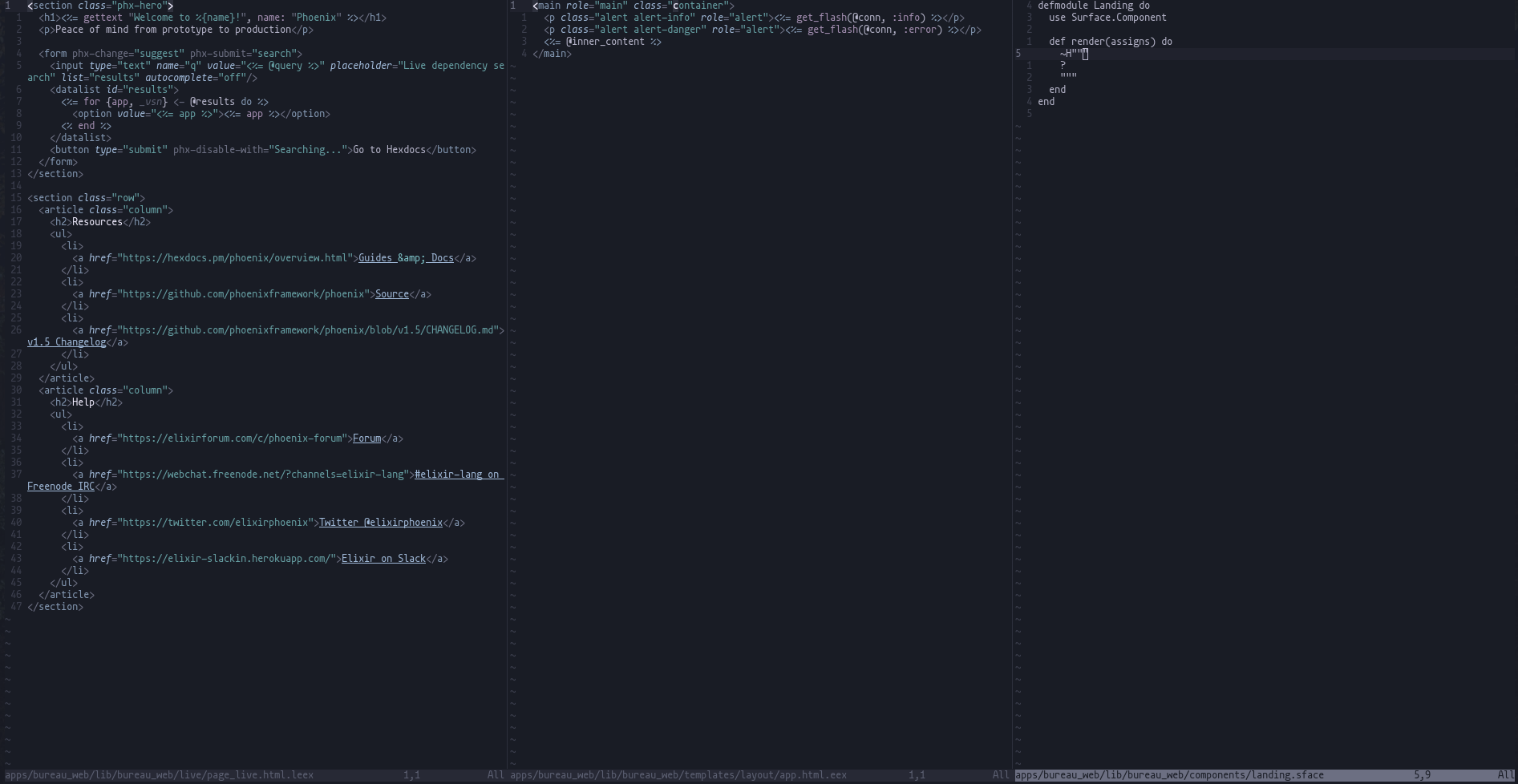Click the 'Forum' anchor text
This screenshot has width=1518, height=784.
click(366, 438)
